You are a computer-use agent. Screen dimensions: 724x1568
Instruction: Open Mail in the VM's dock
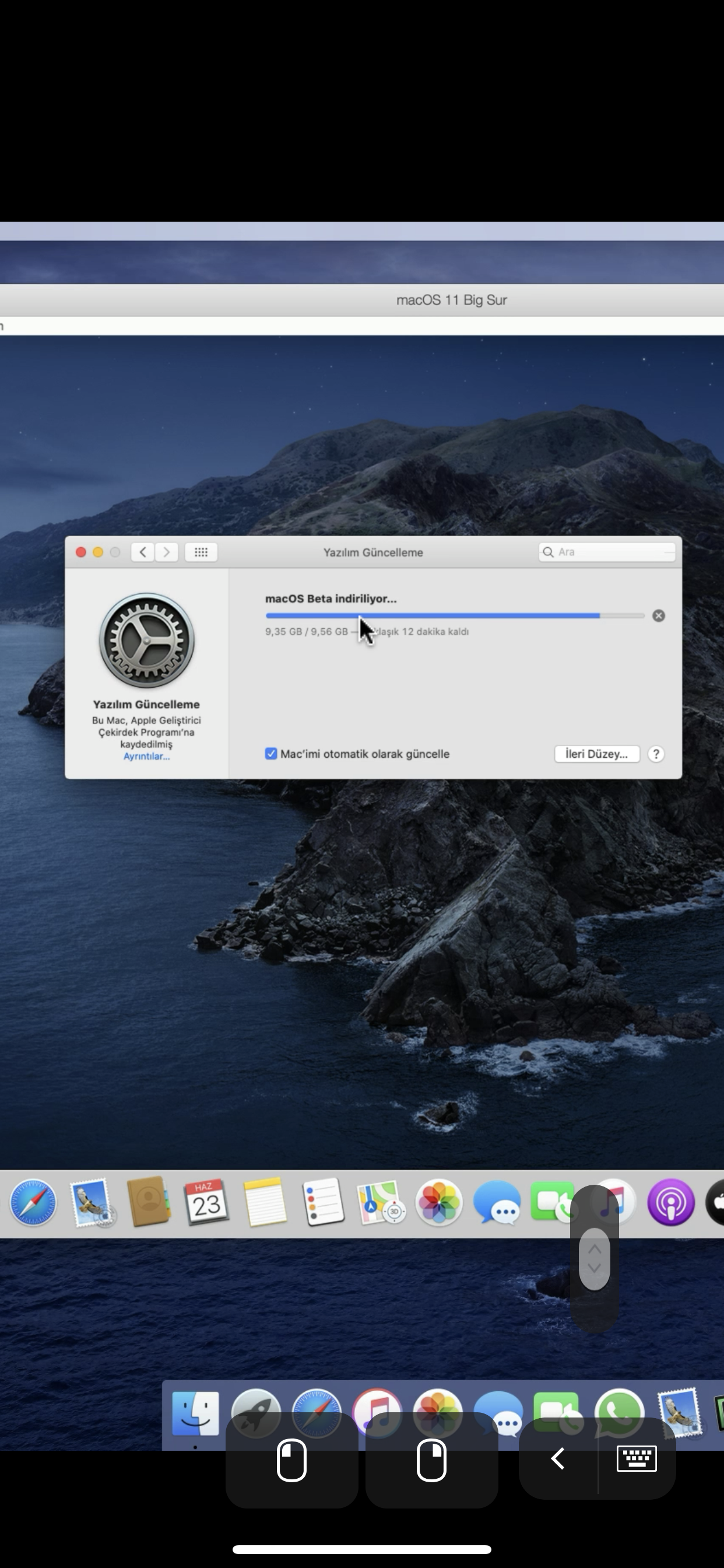coord(92,1203)
